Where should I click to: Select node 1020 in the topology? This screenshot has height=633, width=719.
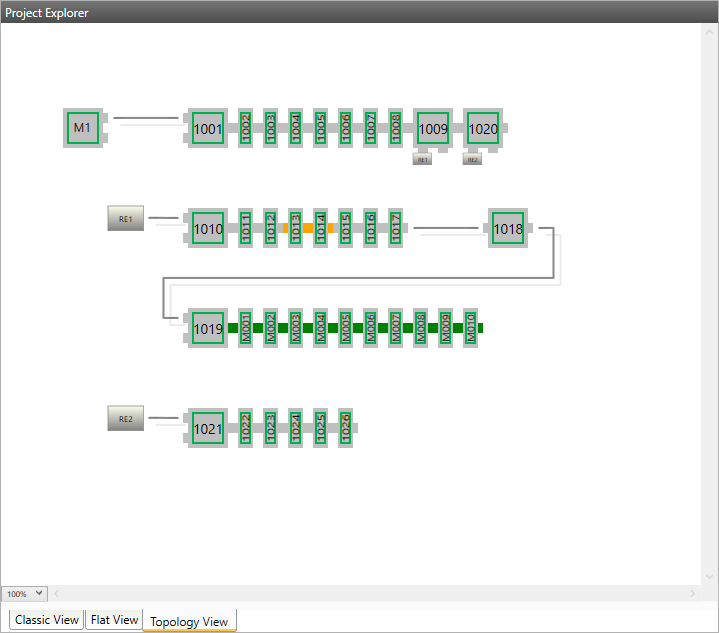coord(483,128)
